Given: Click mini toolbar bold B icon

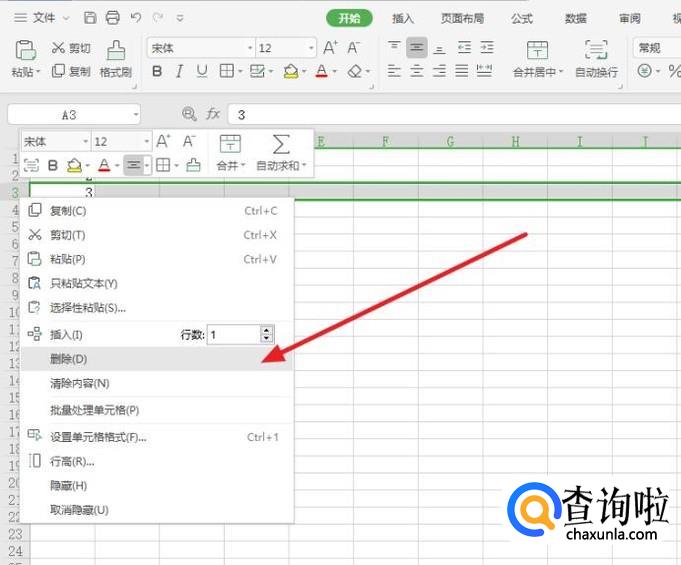Looking at the screenshot, I should (53, 165).
